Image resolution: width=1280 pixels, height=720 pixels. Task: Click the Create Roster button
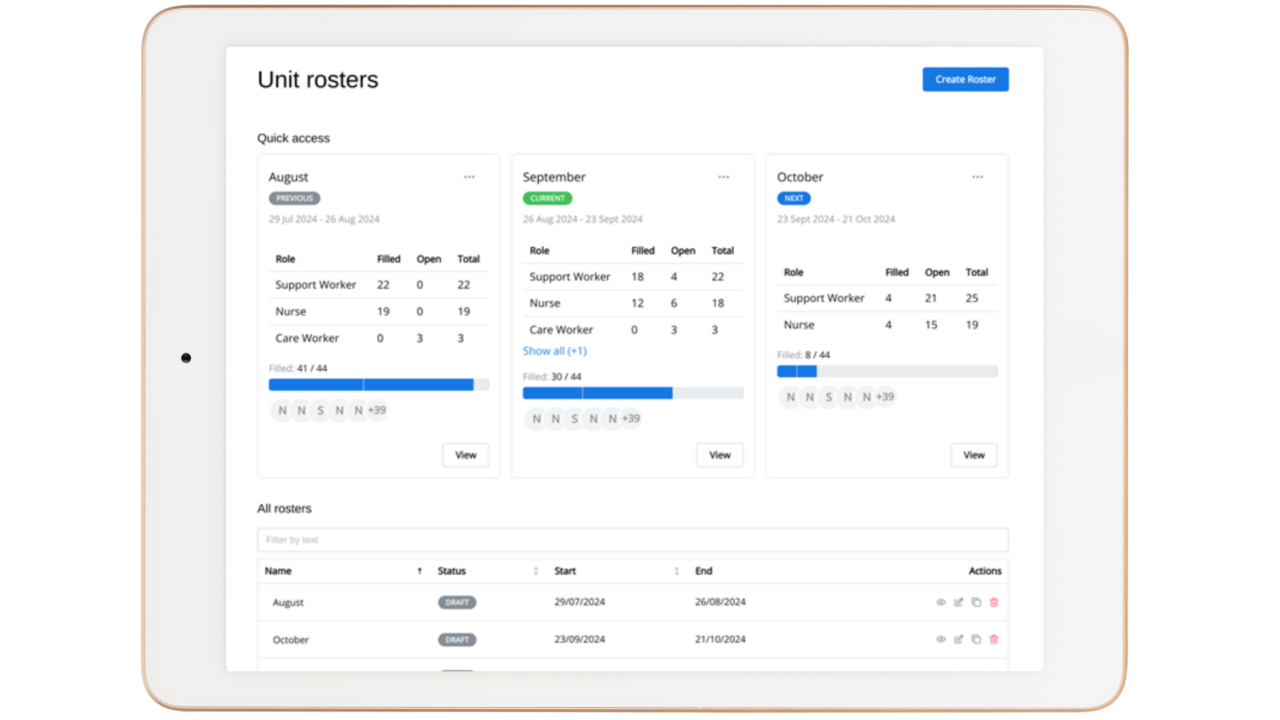point(965,79)
